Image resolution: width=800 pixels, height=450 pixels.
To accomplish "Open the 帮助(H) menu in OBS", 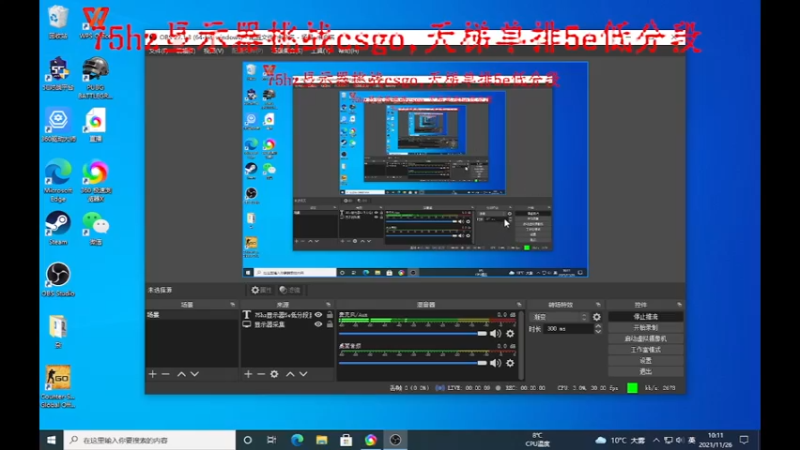I will [x=348, y=51].
